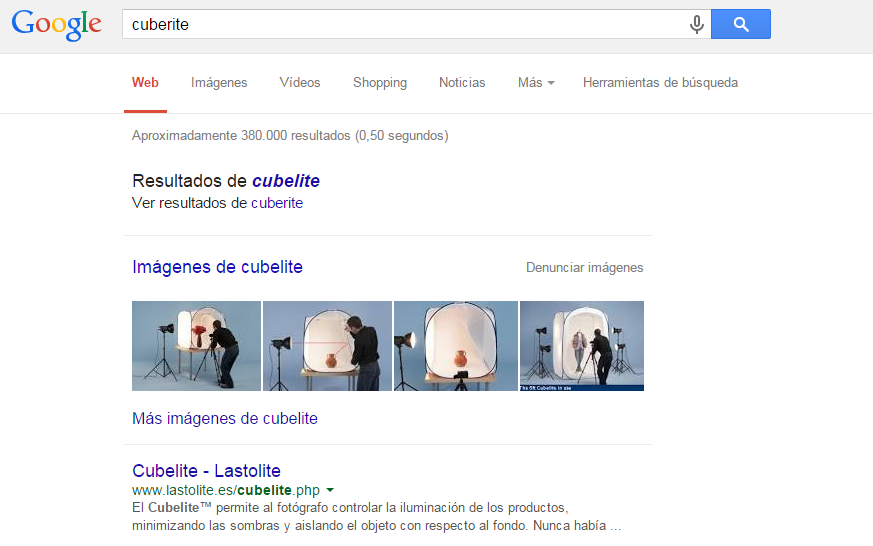Open the 'Imágenes de cubelite' heading link

point(217,267)
